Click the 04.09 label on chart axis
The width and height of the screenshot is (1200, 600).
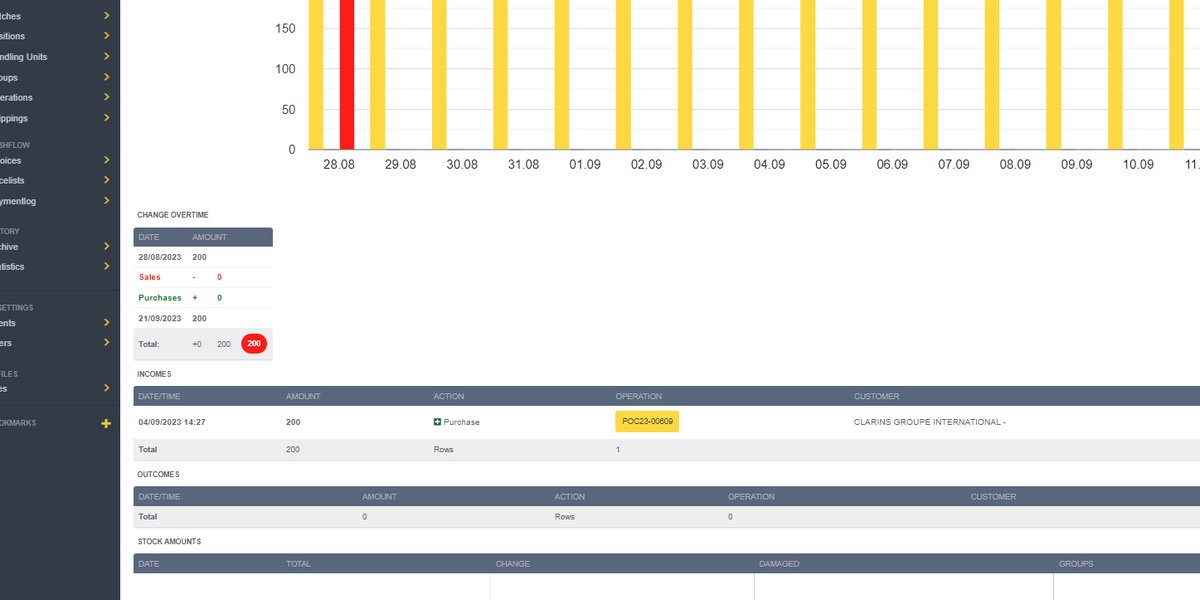[x=769, y=165]
